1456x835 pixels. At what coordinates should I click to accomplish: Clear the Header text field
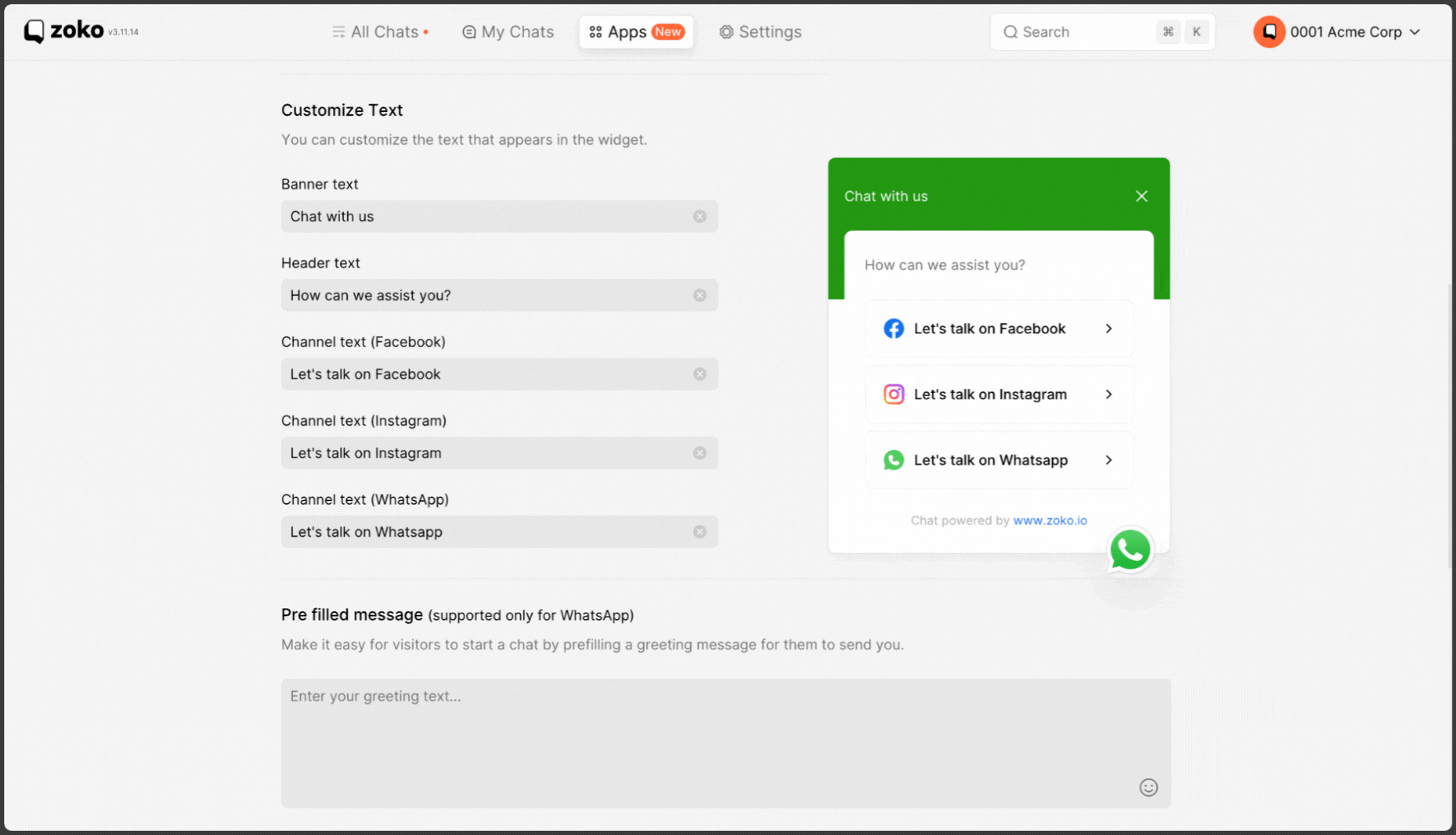[x=700, y=295]
